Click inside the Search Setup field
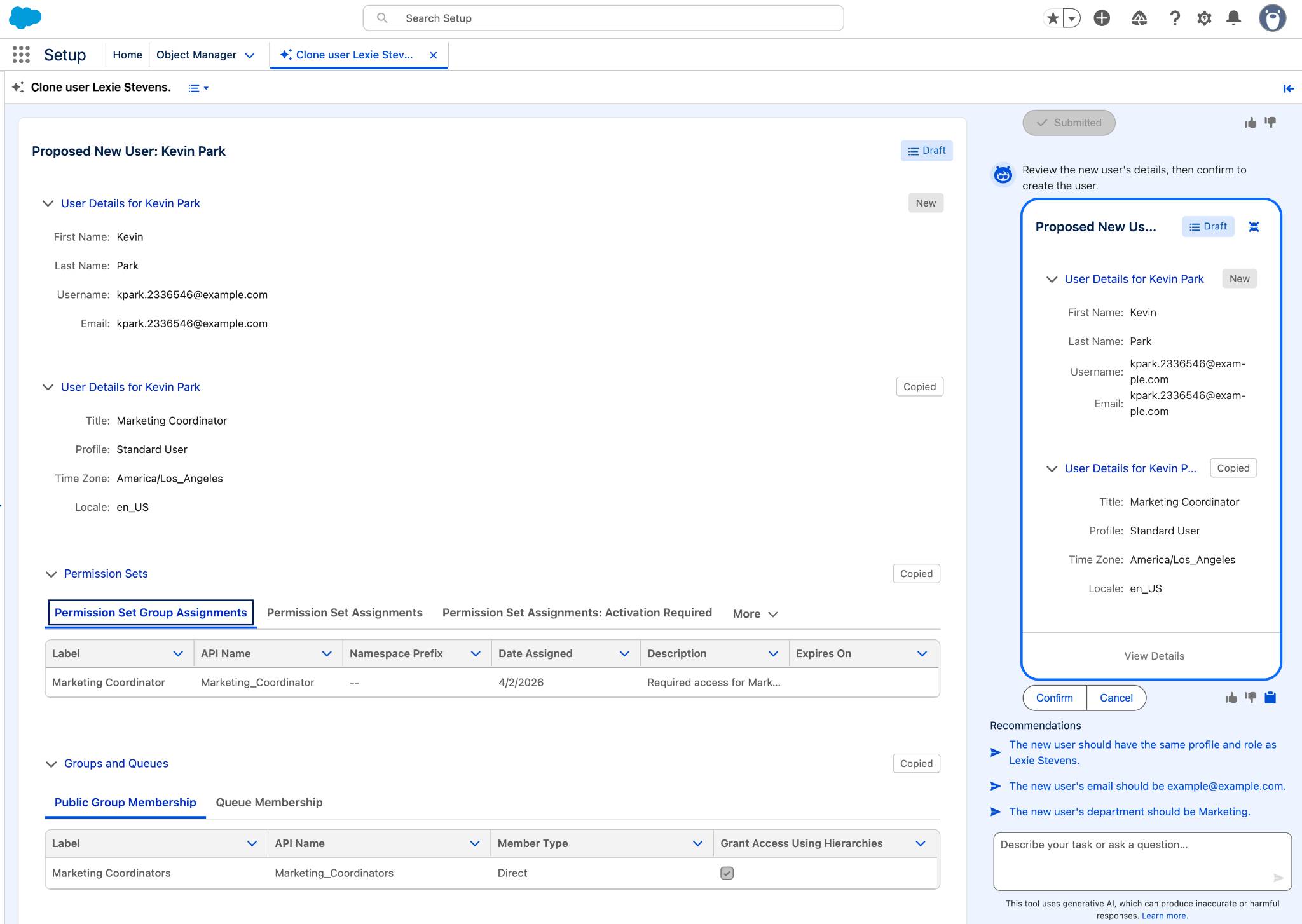The image size is (1302, 924). [x=603, y=18]
